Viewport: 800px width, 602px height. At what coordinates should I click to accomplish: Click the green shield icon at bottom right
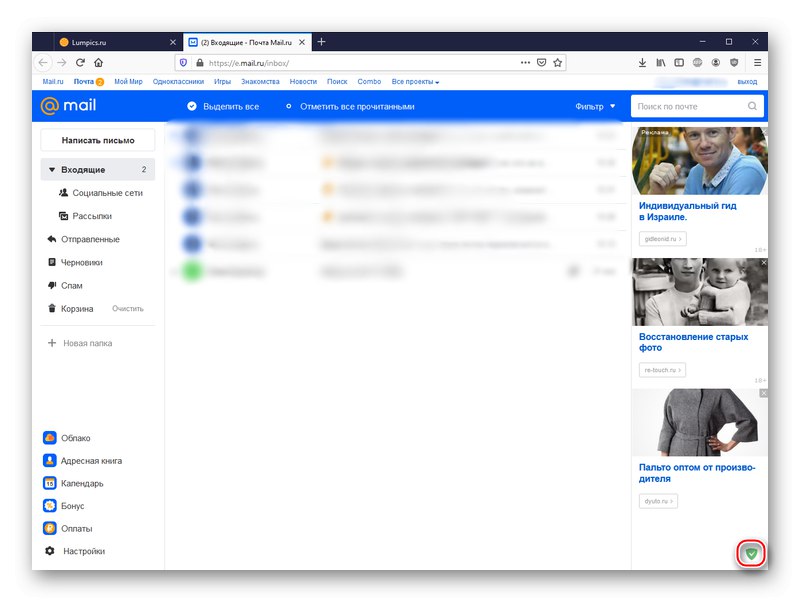coord(751,553)
